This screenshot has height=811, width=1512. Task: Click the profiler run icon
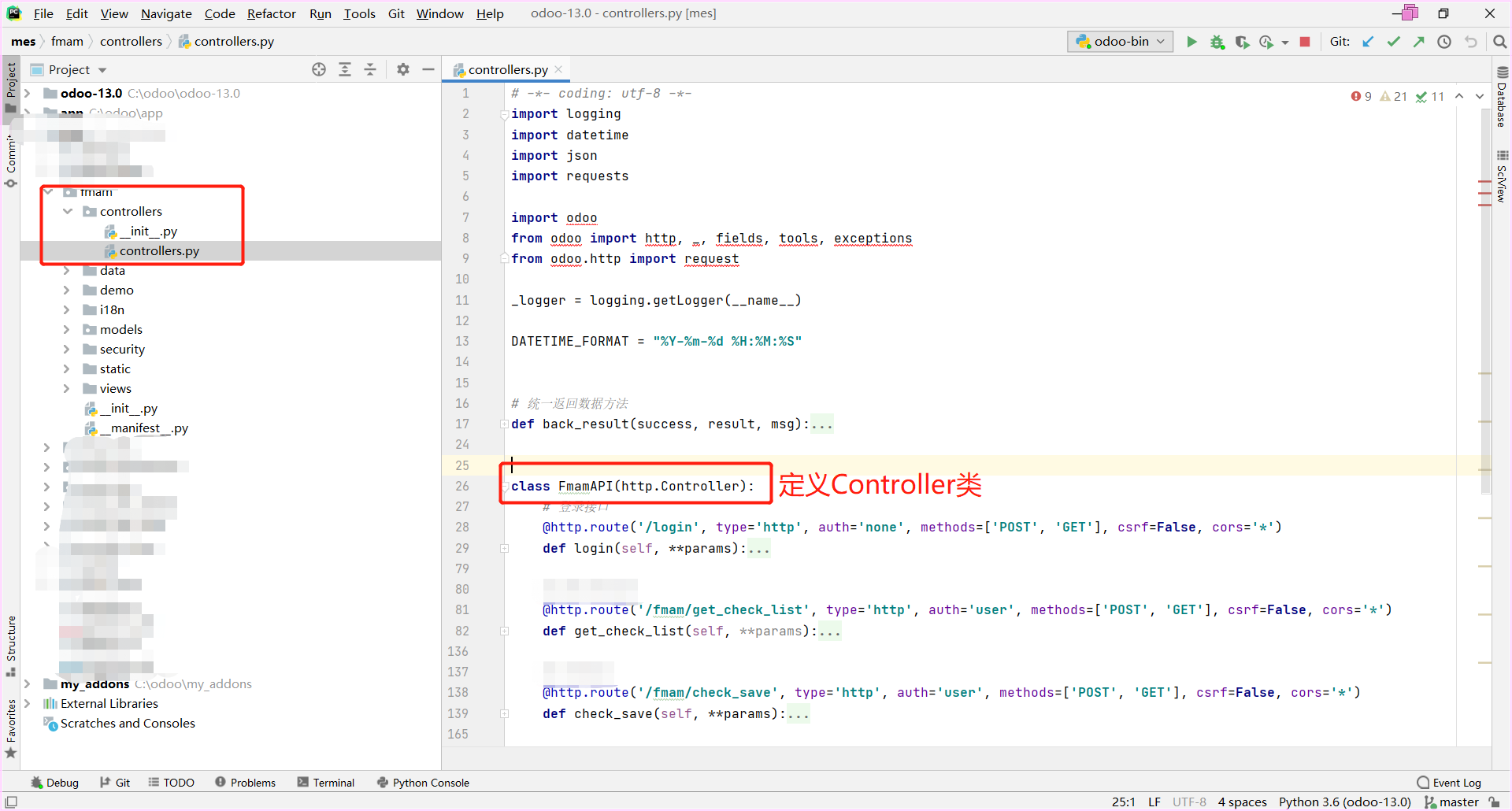[1266, 42]
